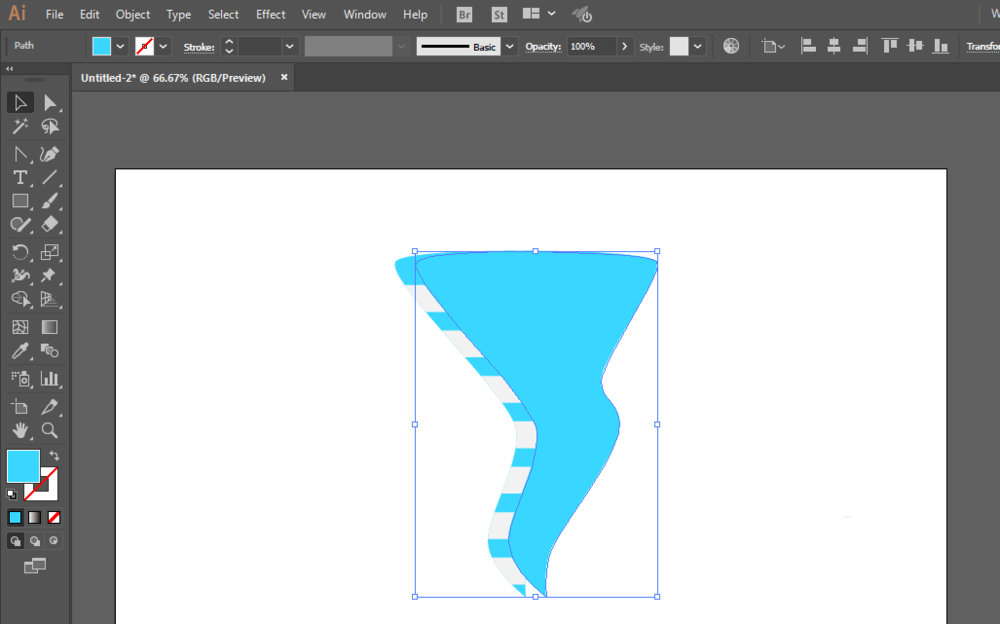
Task: Set paint type to Gradient
Action: [34, 517]
